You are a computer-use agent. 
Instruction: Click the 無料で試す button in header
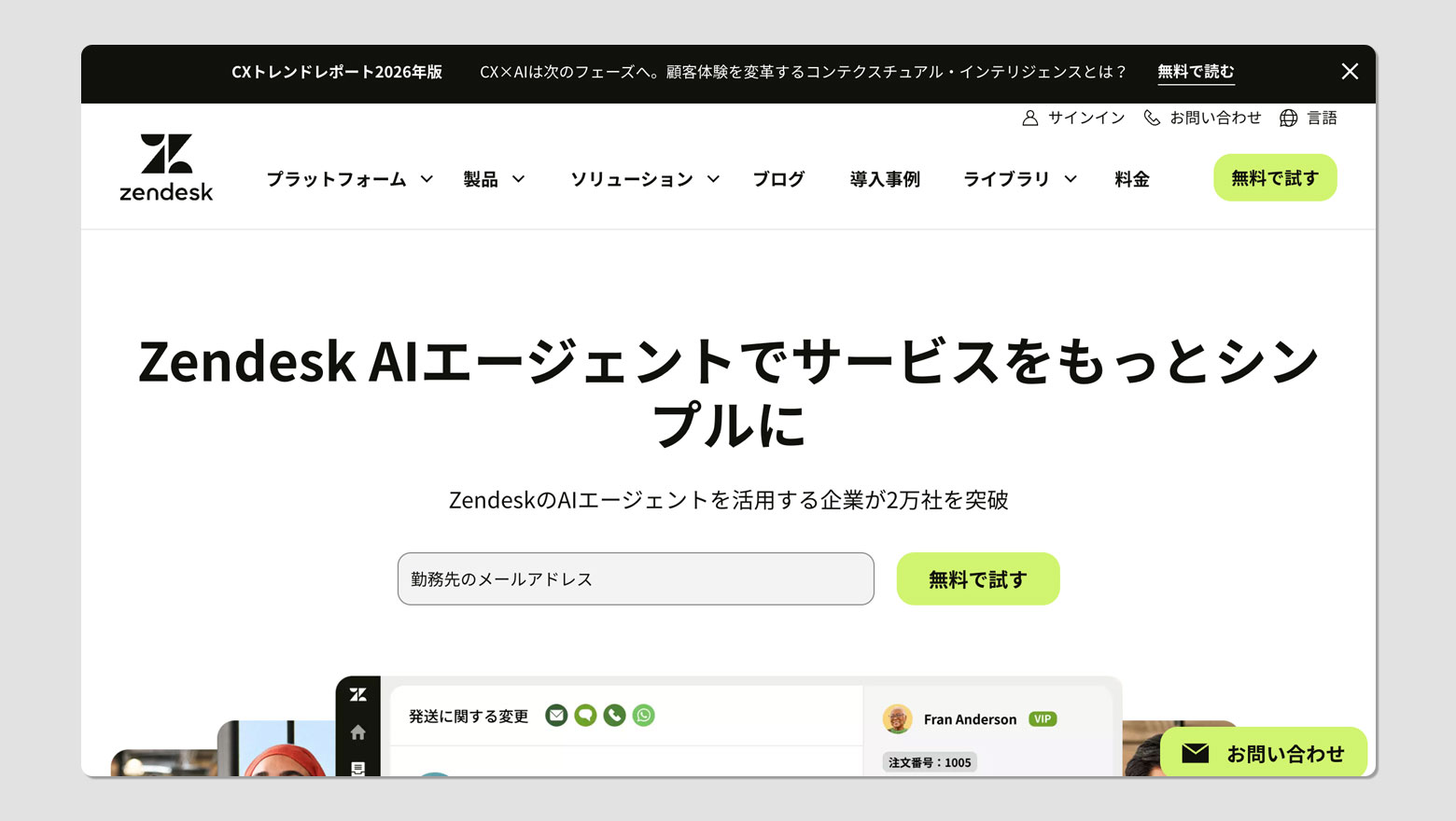pyautogui.click(x=1275, y=177)
